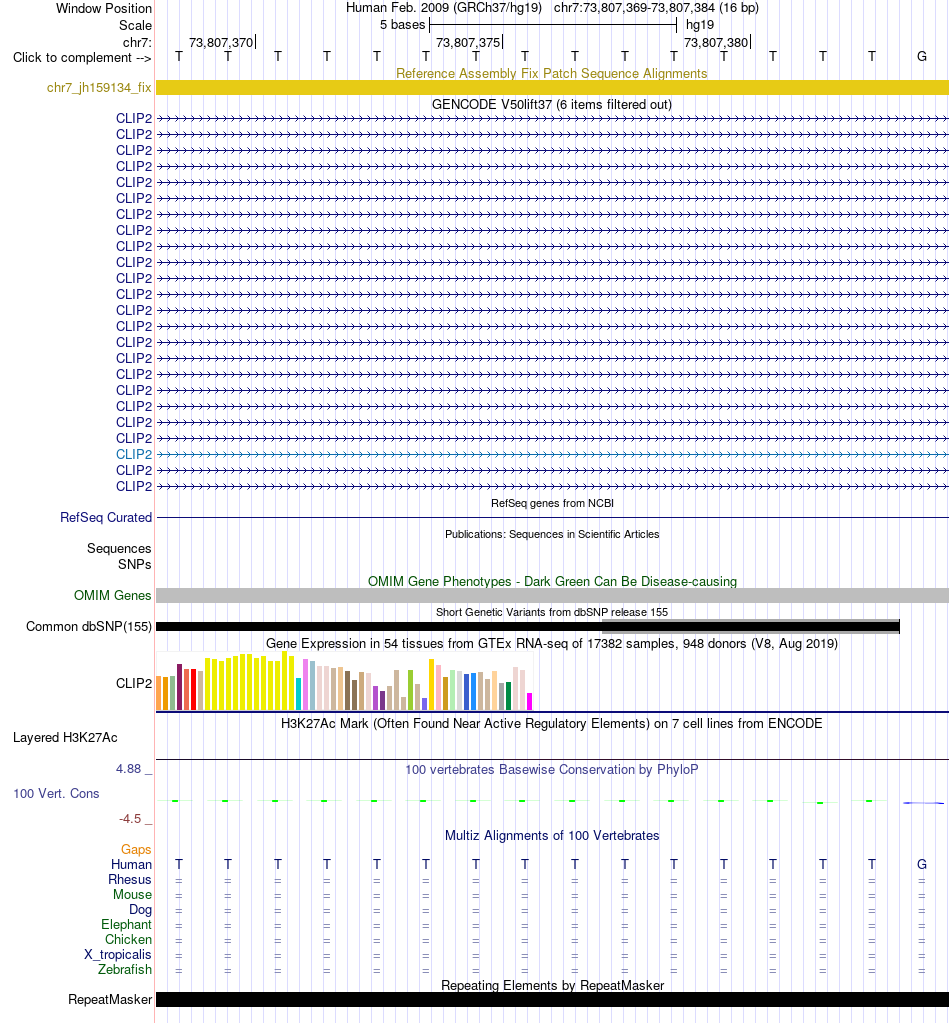The image size is (950, 1023).
Task: Open 'GENCODE V50lift37 (6 items filtered out)' title
Action: pos(552,104)
